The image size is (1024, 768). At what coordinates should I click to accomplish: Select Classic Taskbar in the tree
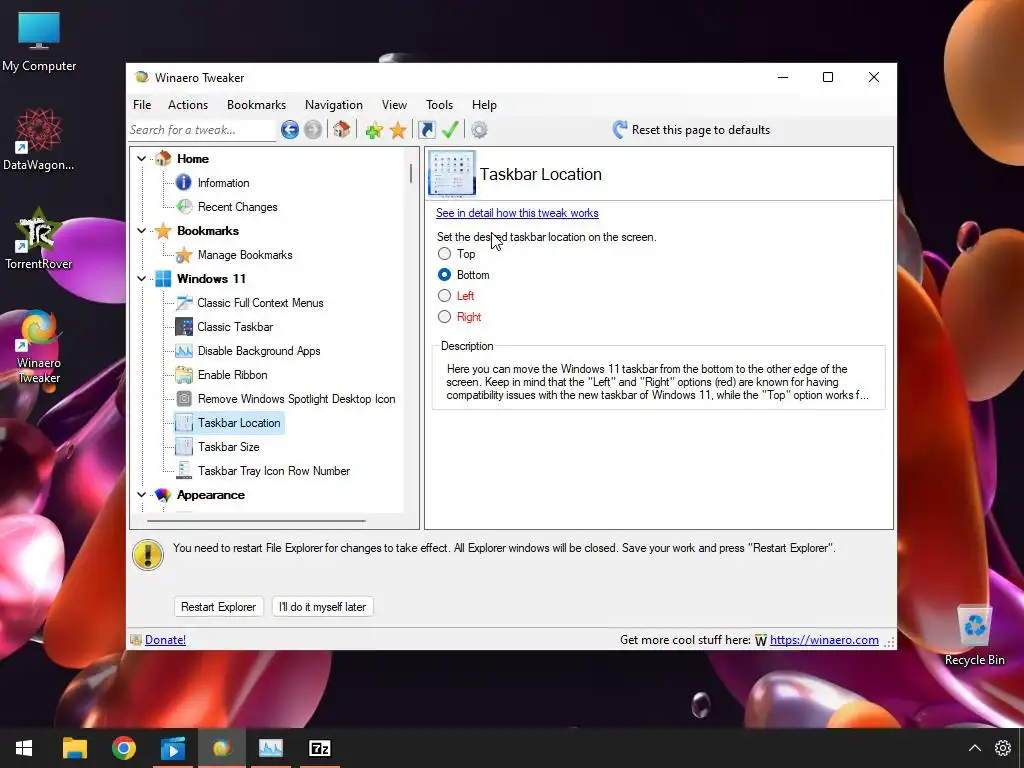coord(235,327)
